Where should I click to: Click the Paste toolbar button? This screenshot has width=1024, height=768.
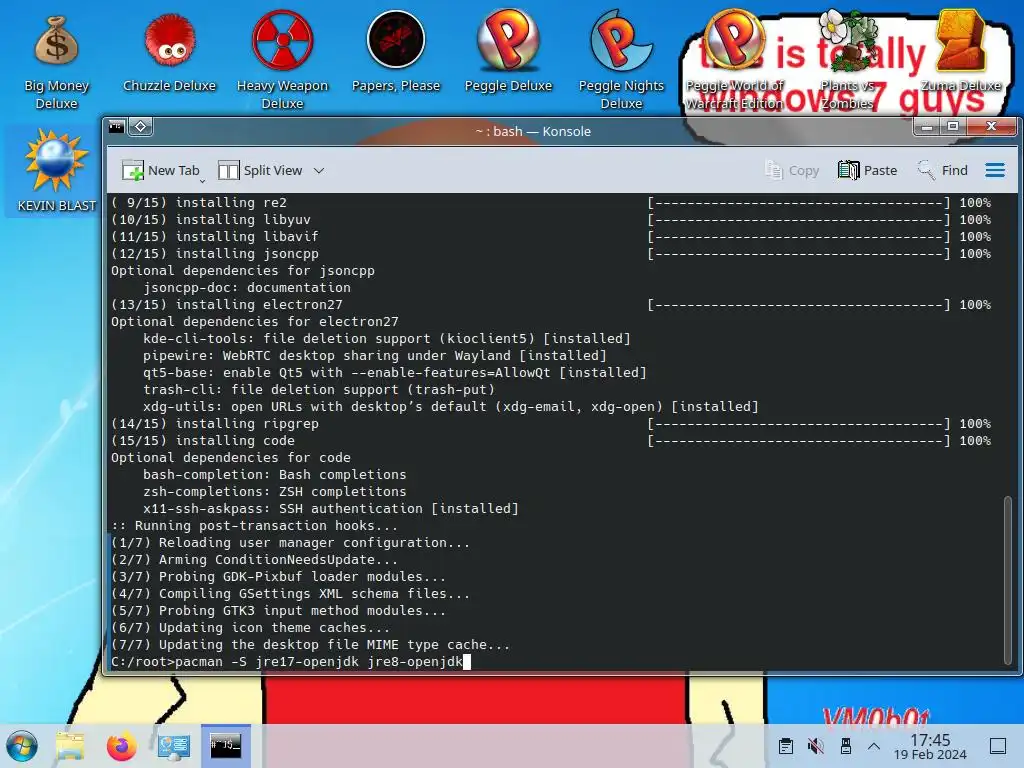867,170
